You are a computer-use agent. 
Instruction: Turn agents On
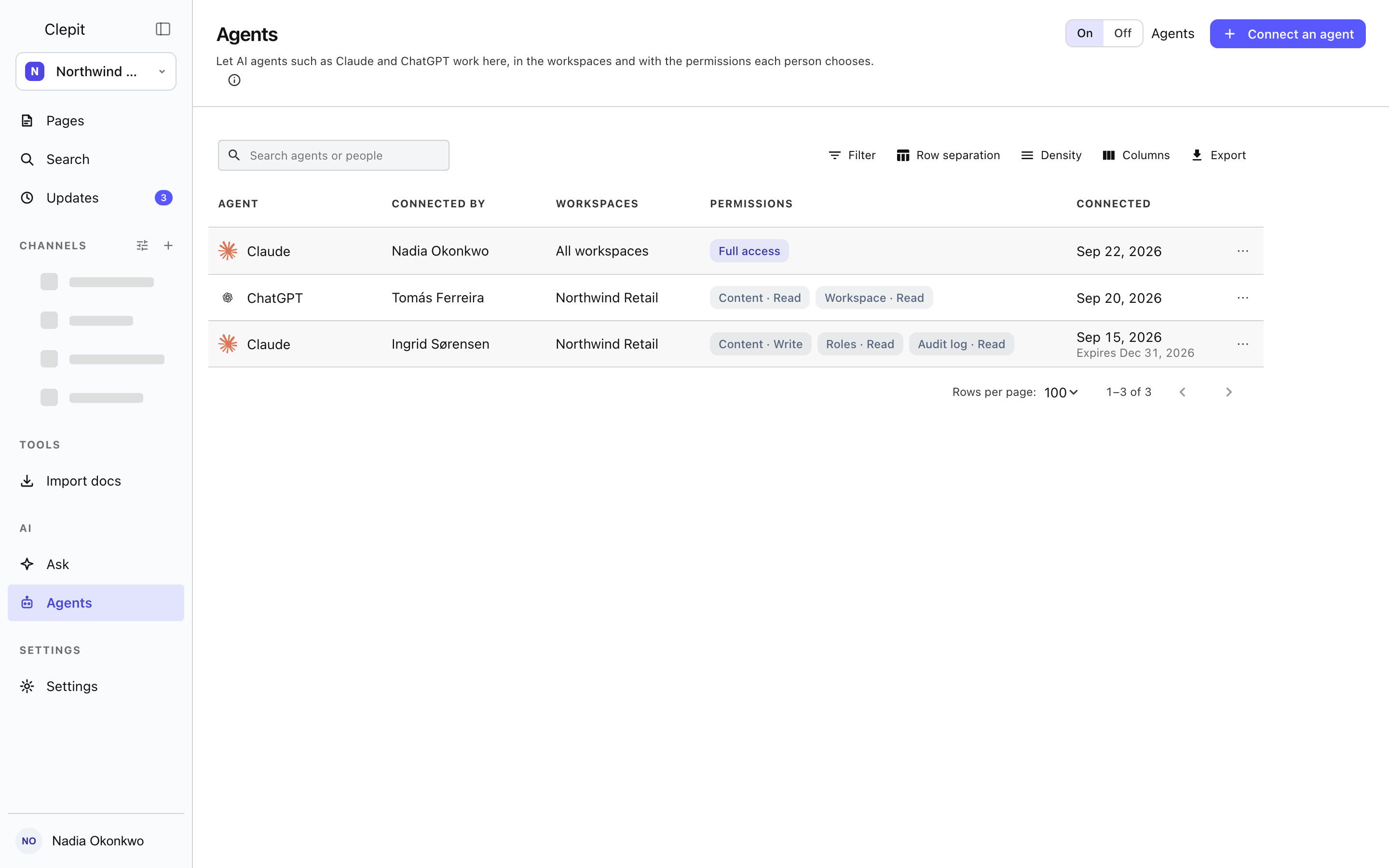1084,33
